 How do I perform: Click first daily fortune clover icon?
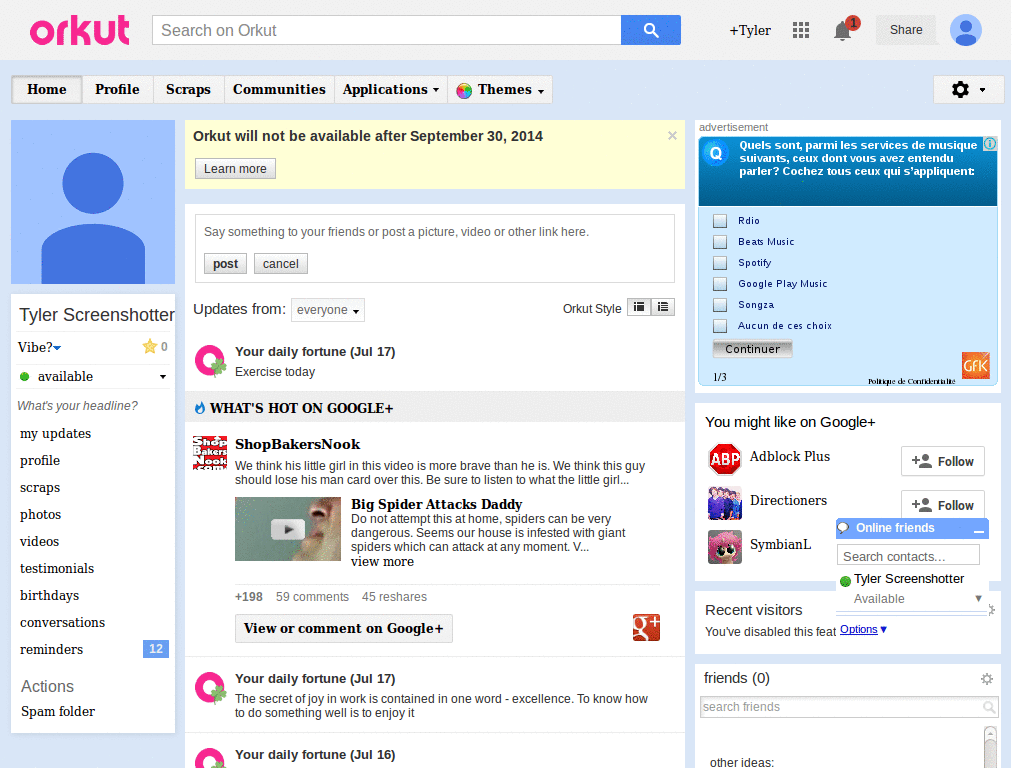(211, 361)
